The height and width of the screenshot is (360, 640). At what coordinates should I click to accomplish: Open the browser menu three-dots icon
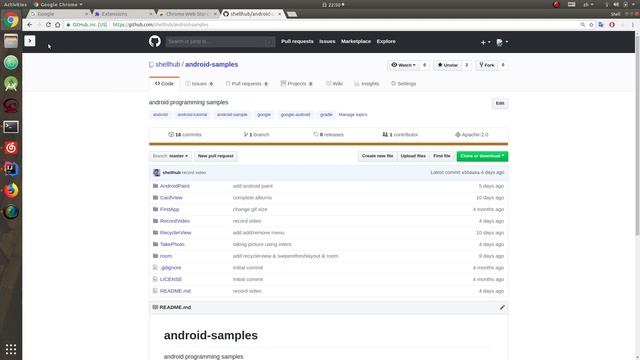pos(633,24)
